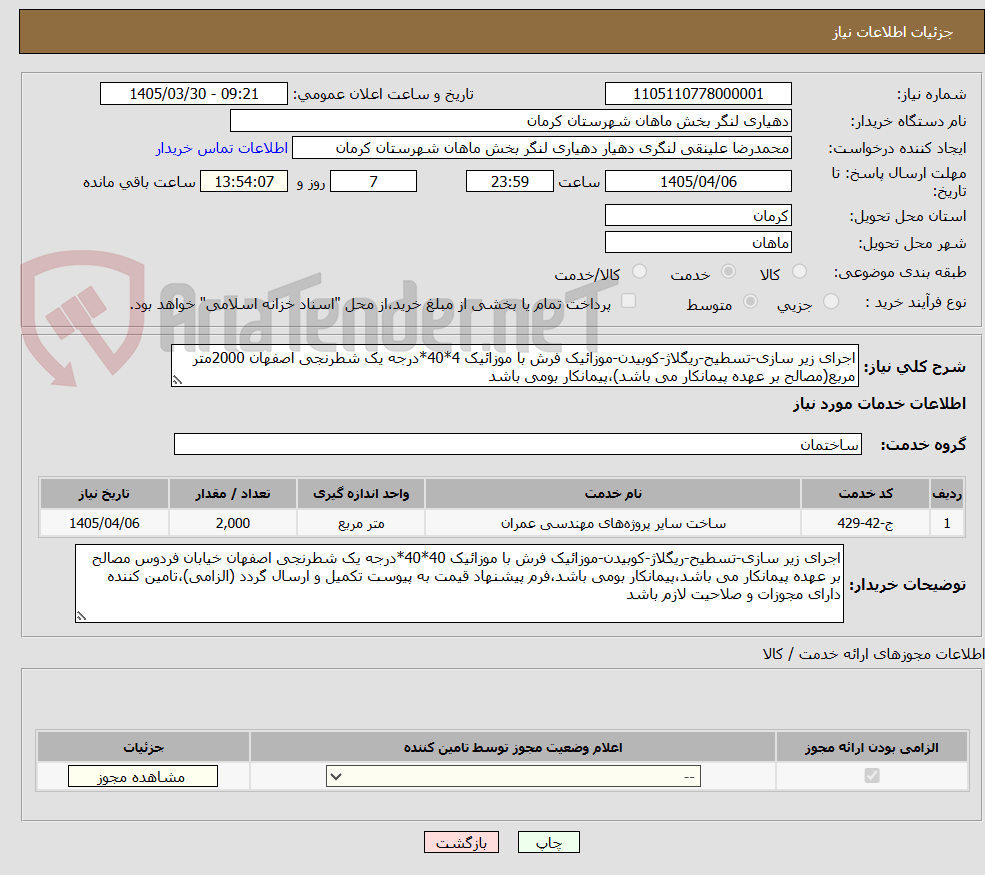Click service name ساخت سایر پروژه‌های مهندسی عمران
The width and height of the screenshot is (985, 875).
(612, 523)
